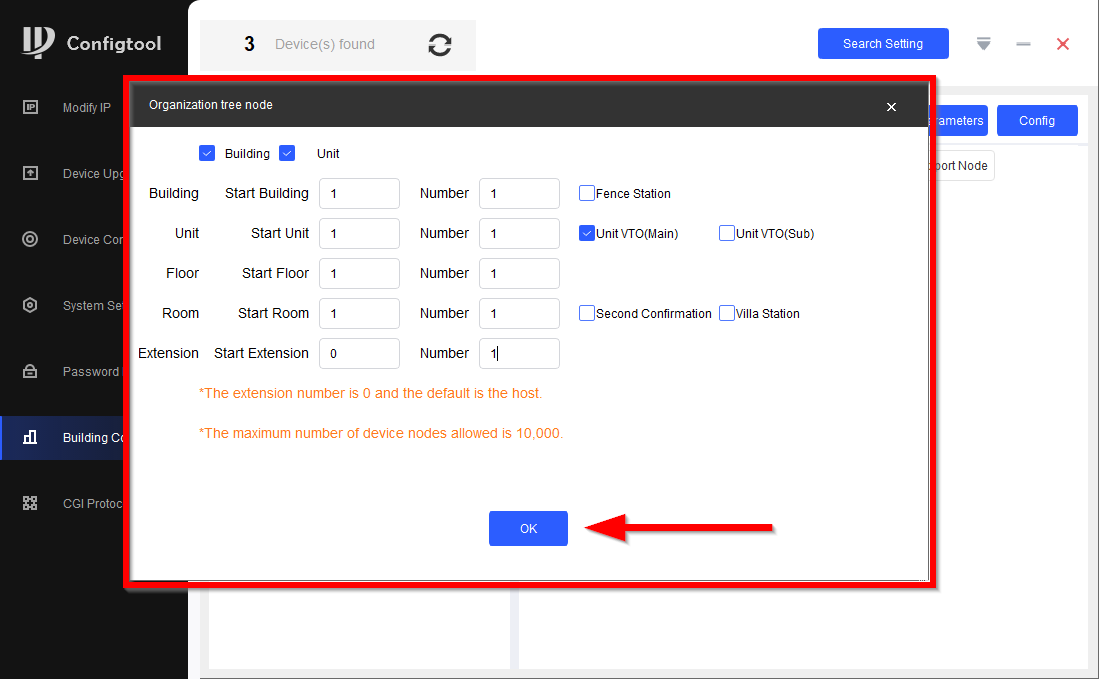This screenshot has height=679, width=1099.
Task: Click the Extension Number input field
Action: coord(519,353)
